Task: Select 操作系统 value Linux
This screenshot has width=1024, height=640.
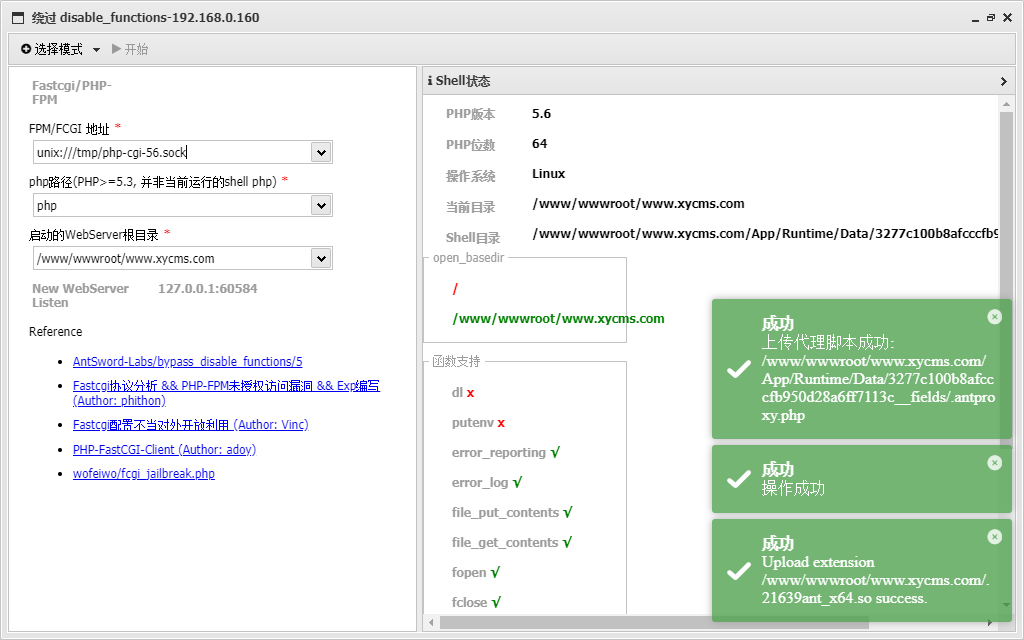Action: pyautogui.click(x=549, y=174)
